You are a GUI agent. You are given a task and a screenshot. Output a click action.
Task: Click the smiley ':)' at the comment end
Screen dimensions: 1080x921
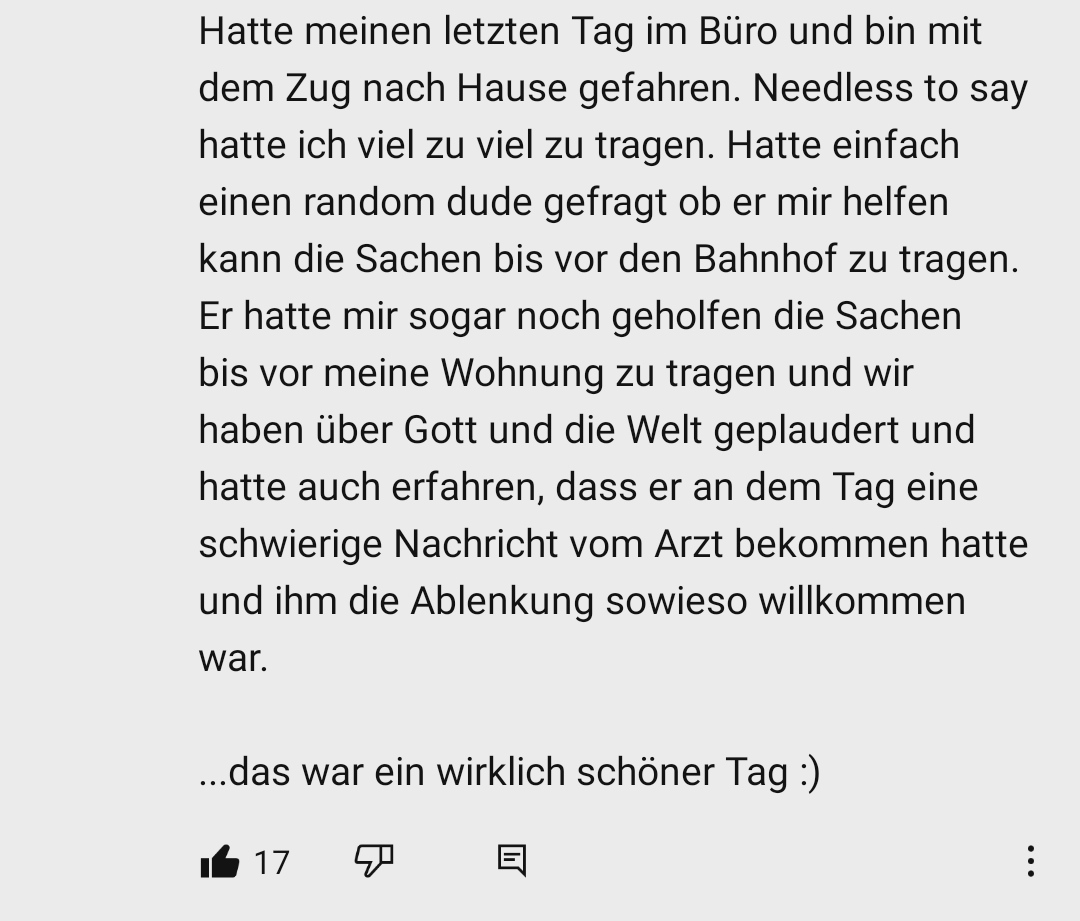(810, 773)
